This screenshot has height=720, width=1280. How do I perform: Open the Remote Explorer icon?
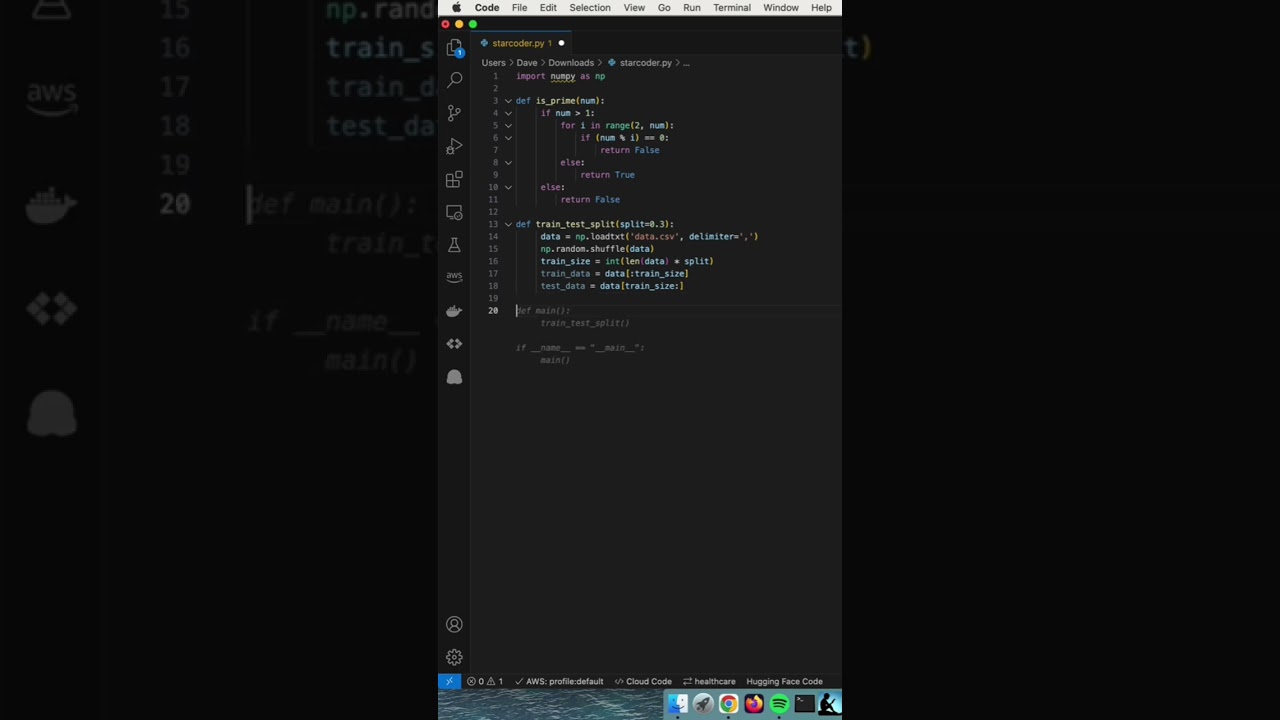point(454,212)
